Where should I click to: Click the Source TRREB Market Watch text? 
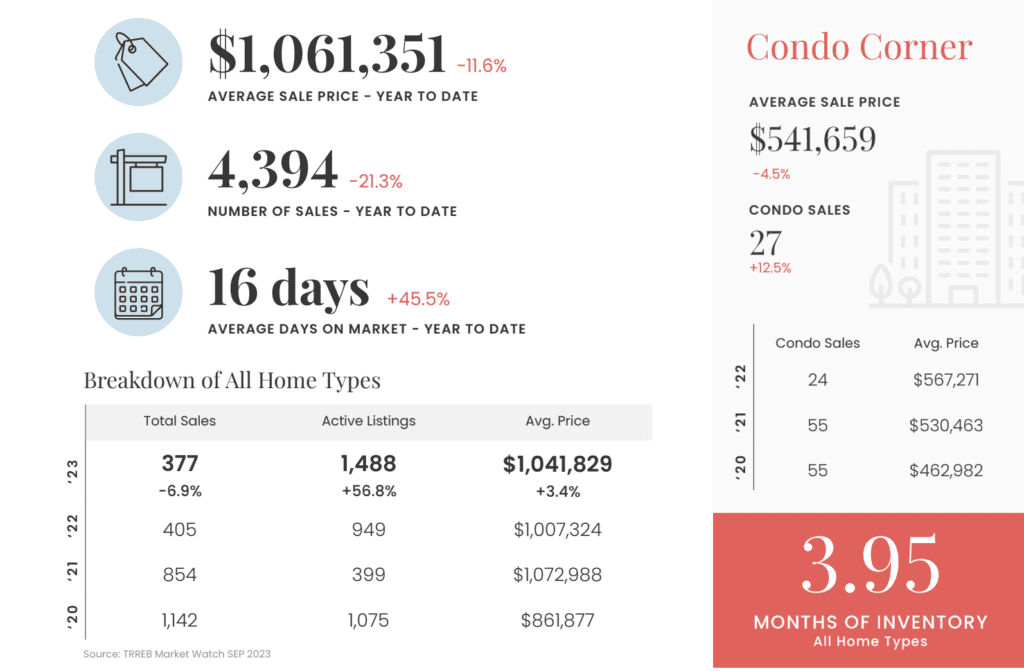tap(176, 653)
